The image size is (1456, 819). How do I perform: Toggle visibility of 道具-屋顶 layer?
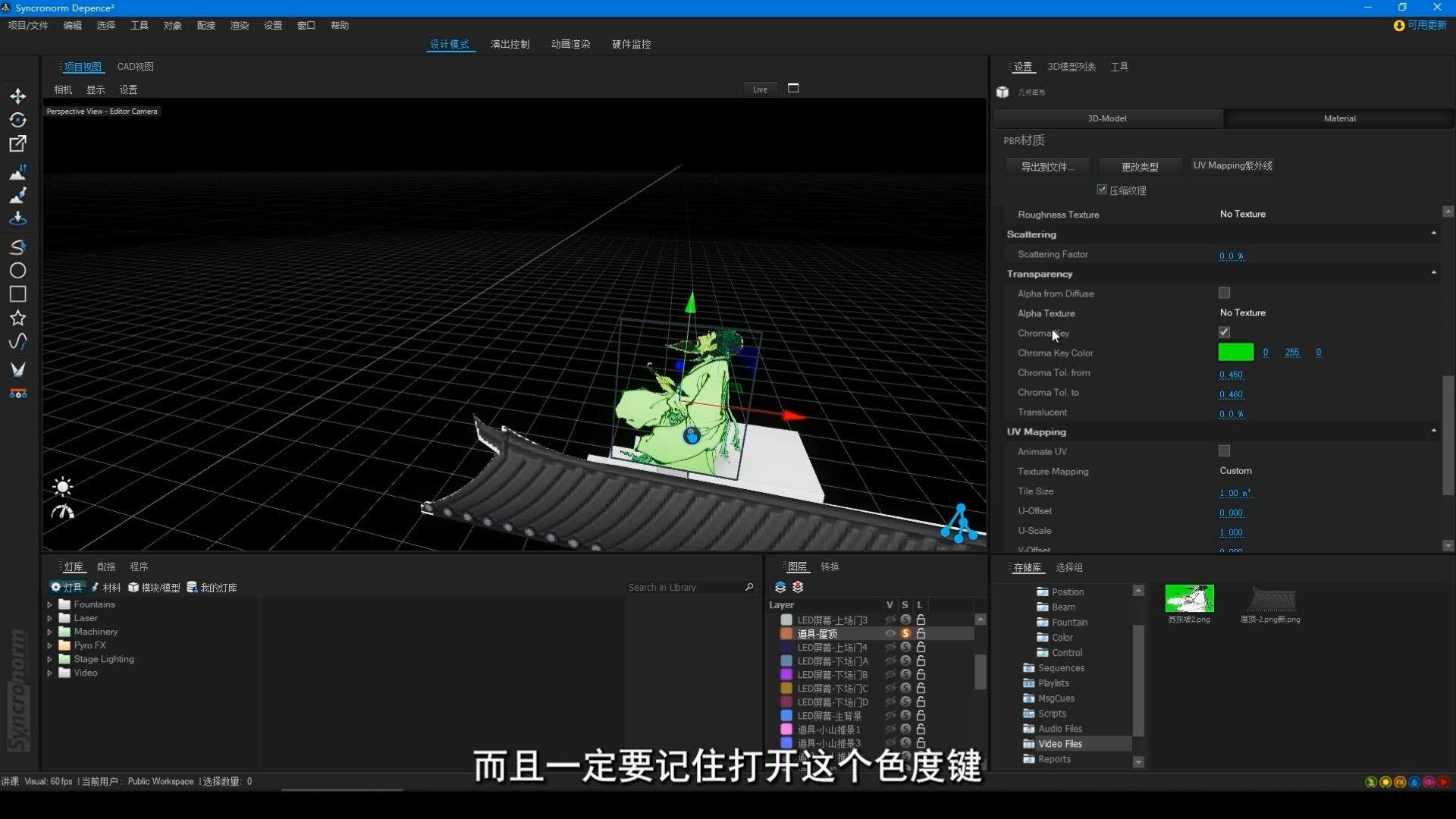coord(890,633)
